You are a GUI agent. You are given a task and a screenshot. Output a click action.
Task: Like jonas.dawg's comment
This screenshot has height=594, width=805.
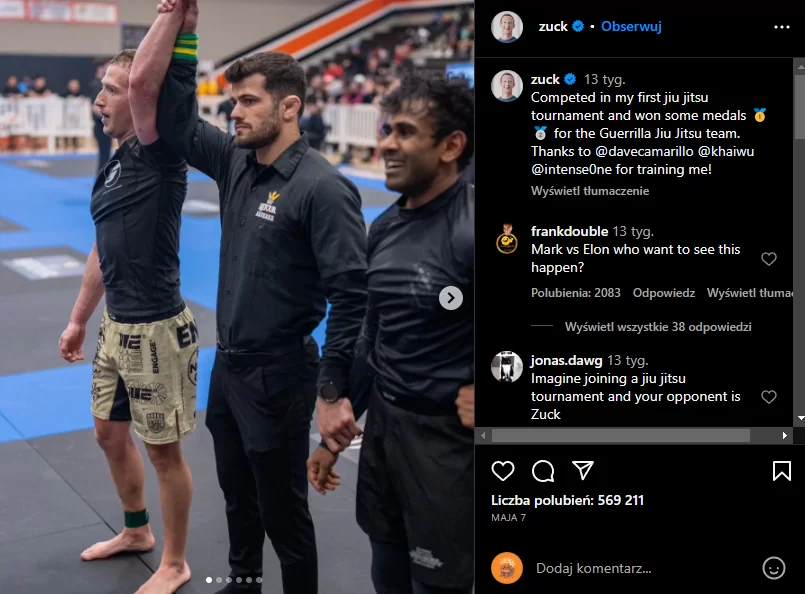click(769, 396)
